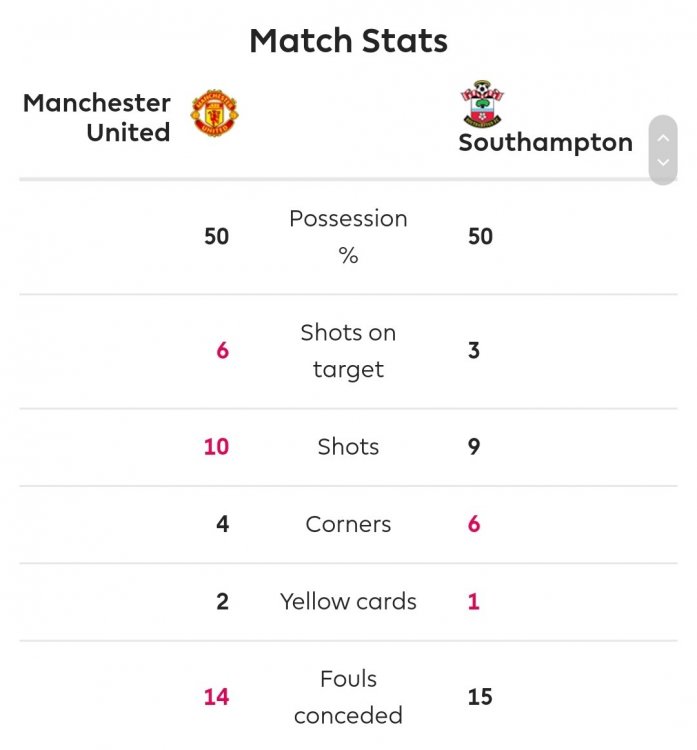Click the Southampton club crest
The image size is (697, 750).
(481, 103)
